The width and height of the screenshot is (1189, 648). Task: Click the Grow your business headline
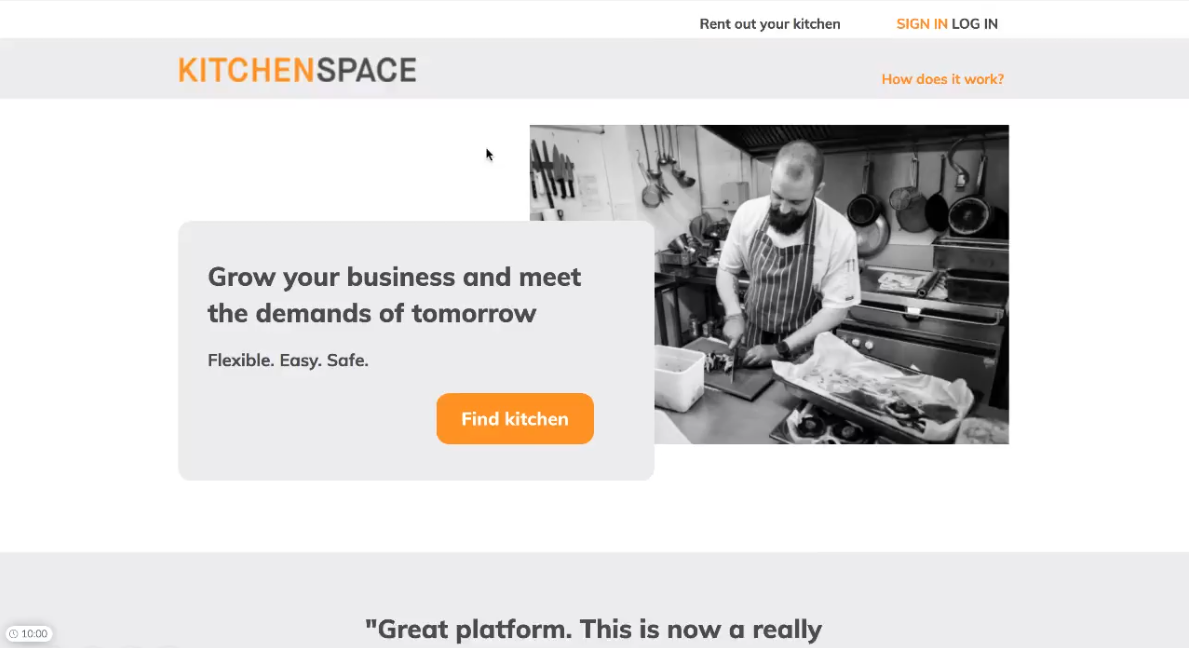[394, 295]
